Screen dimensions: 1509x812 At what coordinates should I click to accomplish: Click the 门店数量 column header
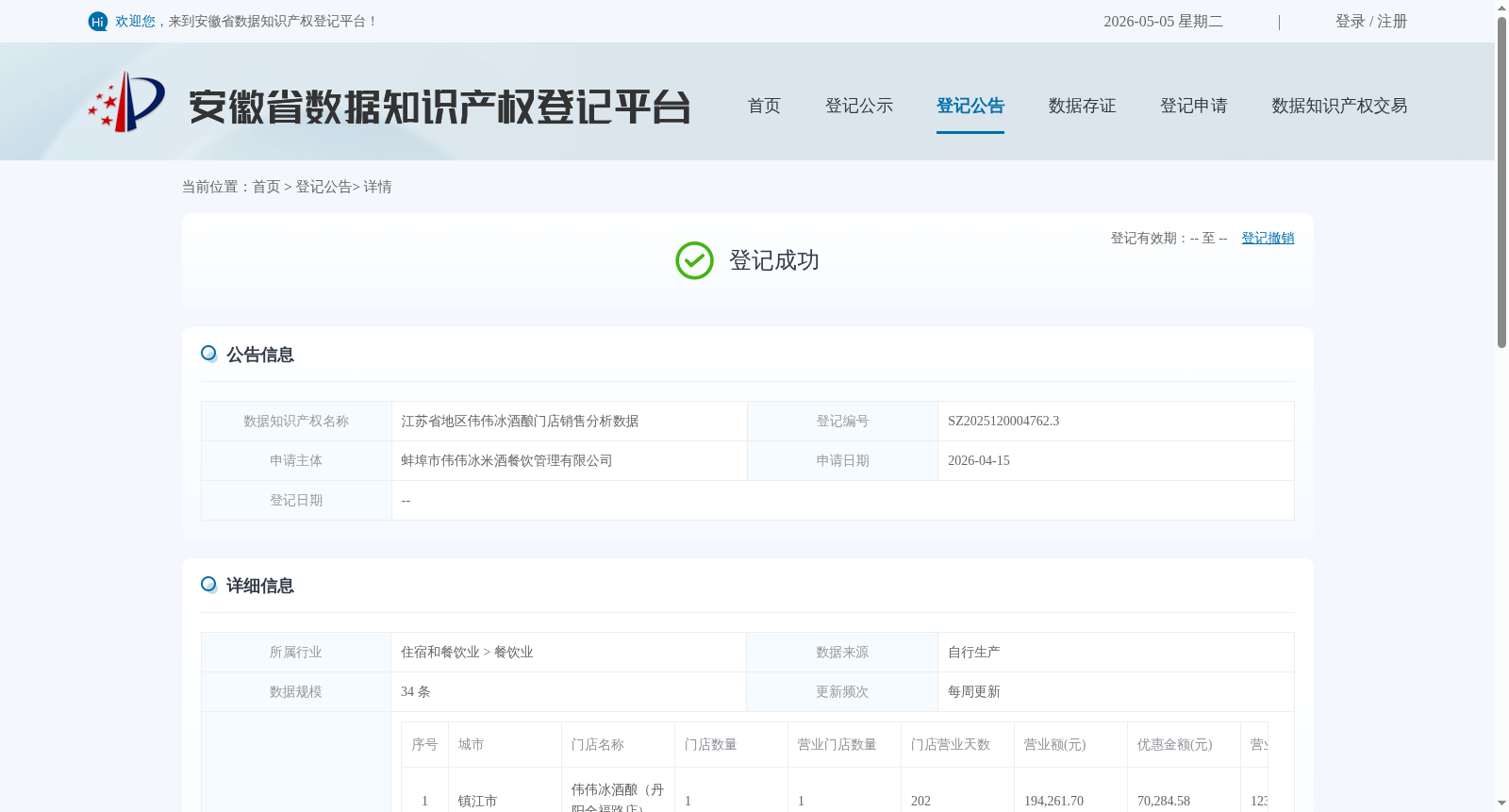point(711,744)
